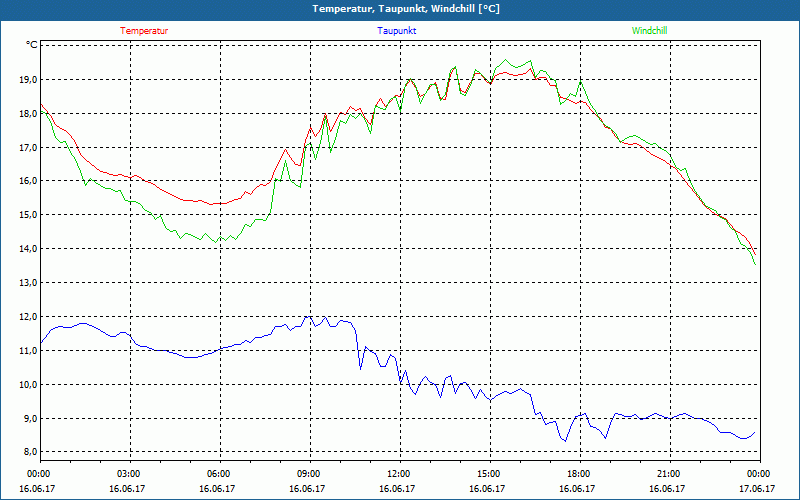The width and height of the screenshot is (800, 500).
Task: Click the 19,0 y-axis value
Action: pyautogui.click(x=28, y=80)
